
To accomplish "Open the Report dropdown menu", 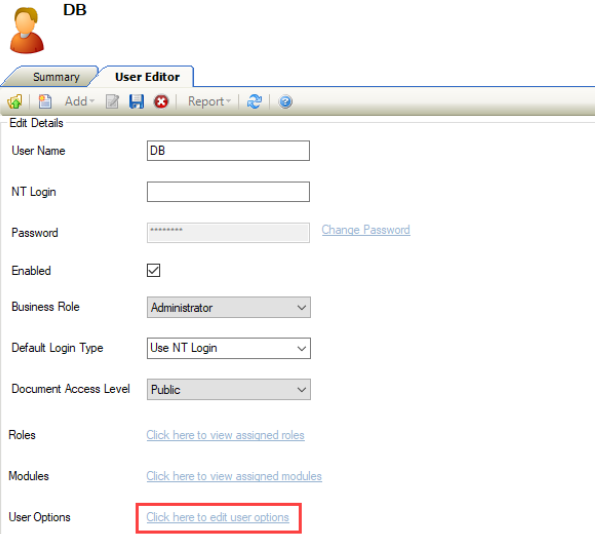I will point(209,101).
